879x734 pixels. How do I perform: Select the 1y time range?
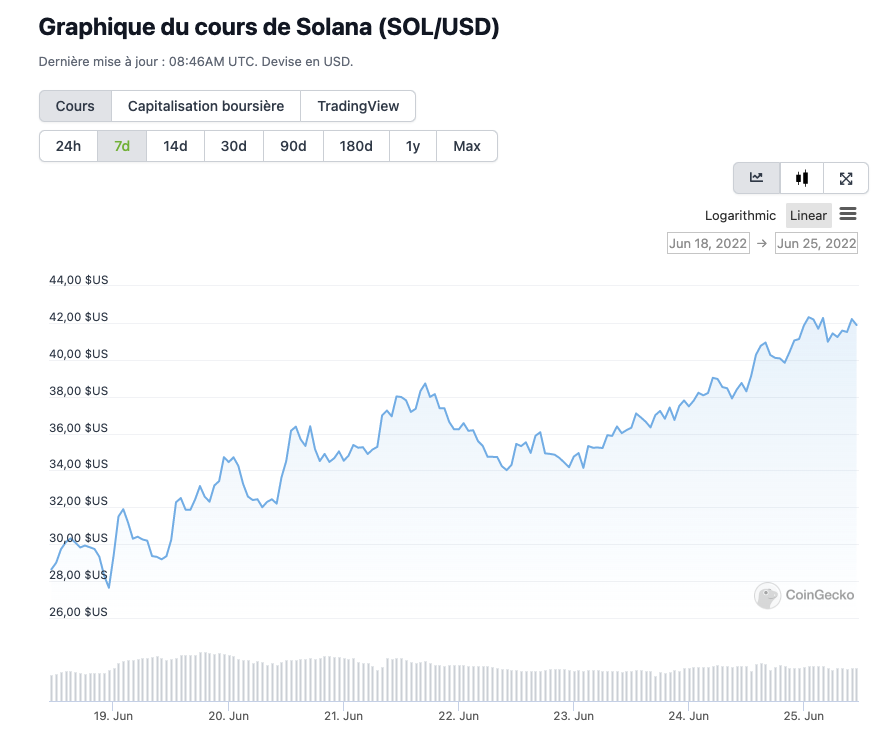pyautogui.click(x=413, y=146)
